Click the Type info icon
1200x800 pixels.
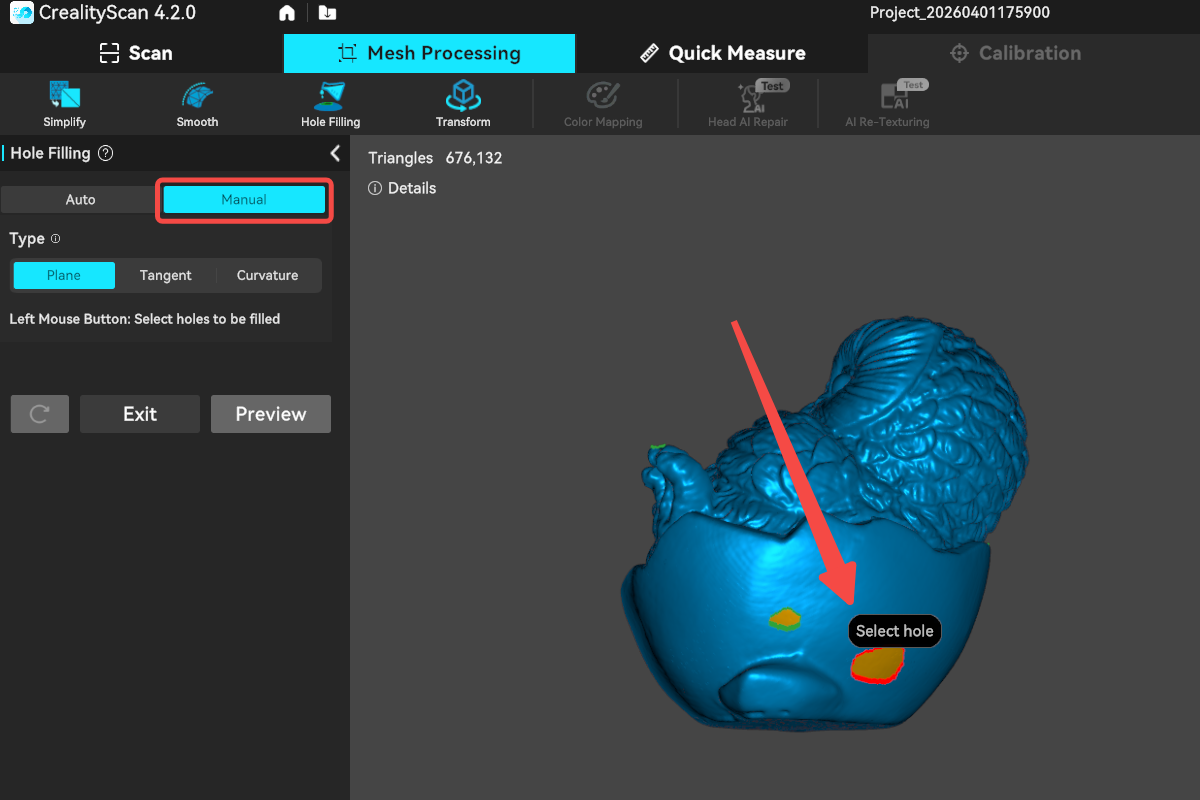tap(56, 239)
